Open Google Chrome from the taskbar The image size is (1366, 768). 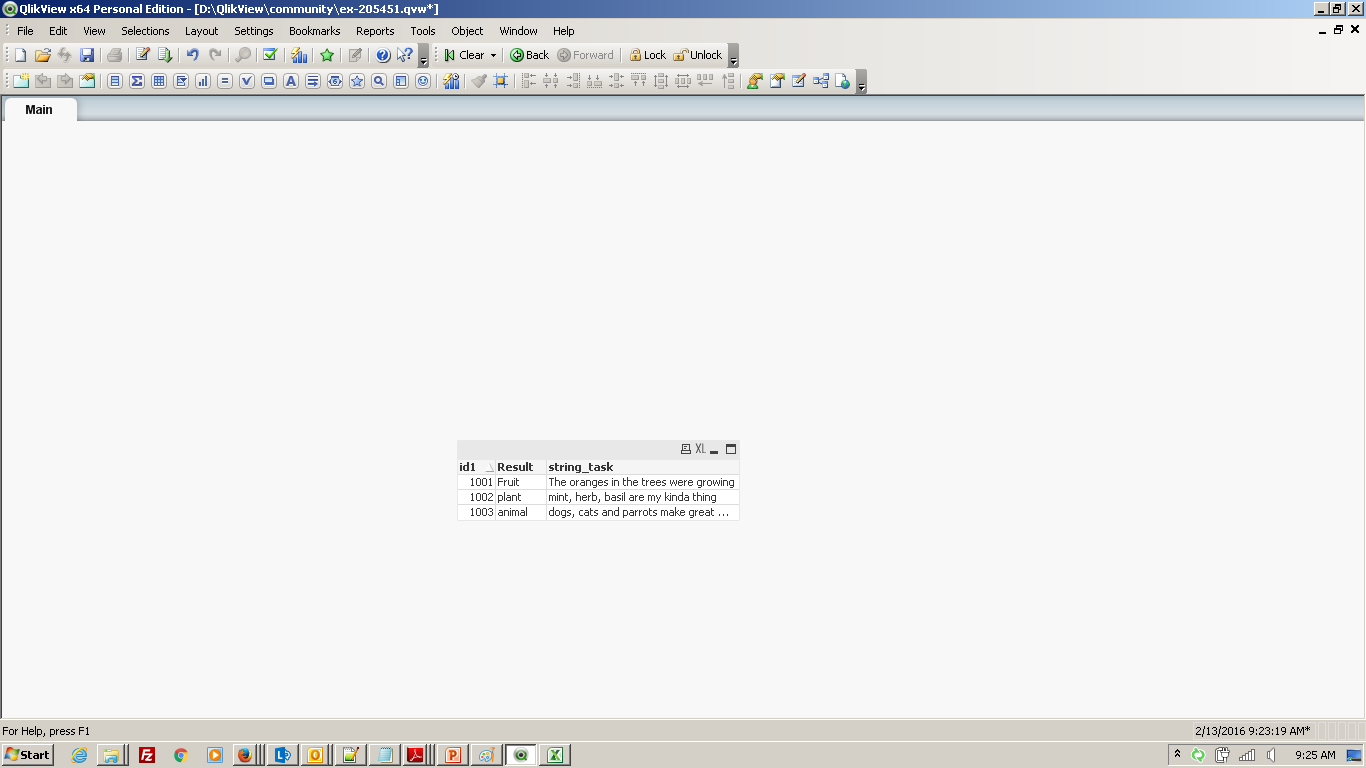click(x=181, y=755)
